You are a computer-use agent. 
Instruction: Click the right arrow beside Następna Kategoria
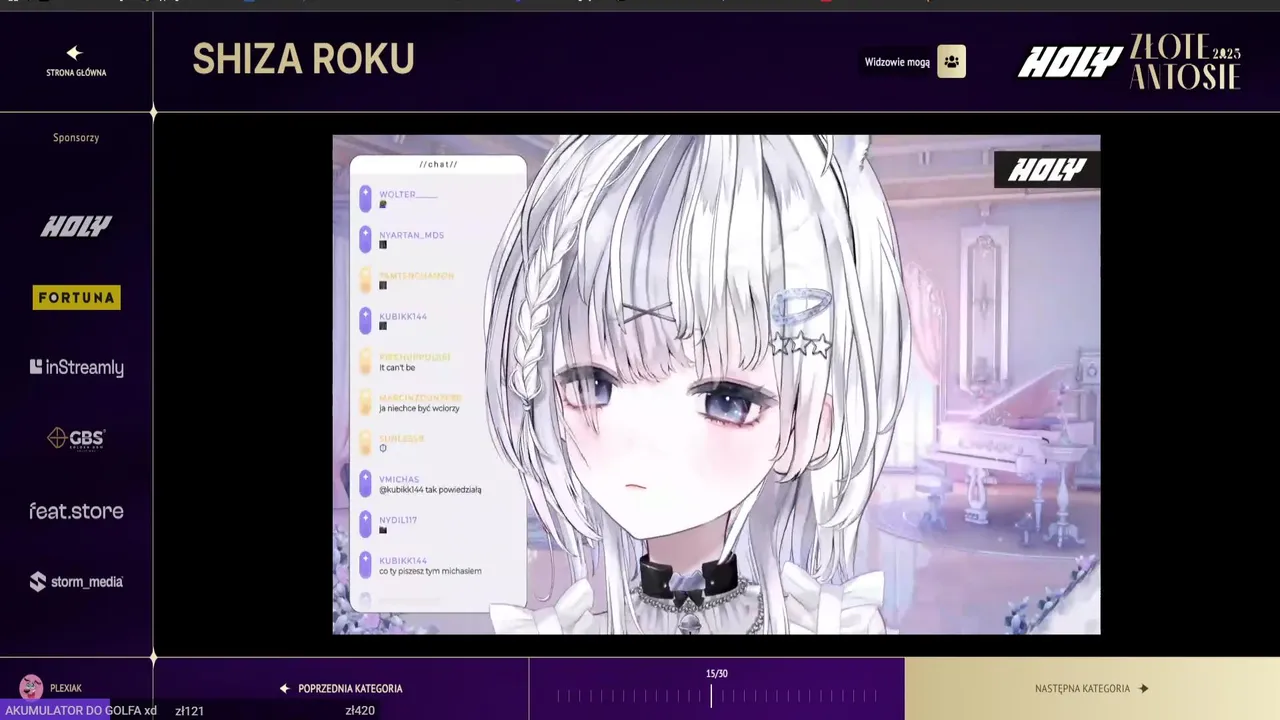coord(1144,689)
